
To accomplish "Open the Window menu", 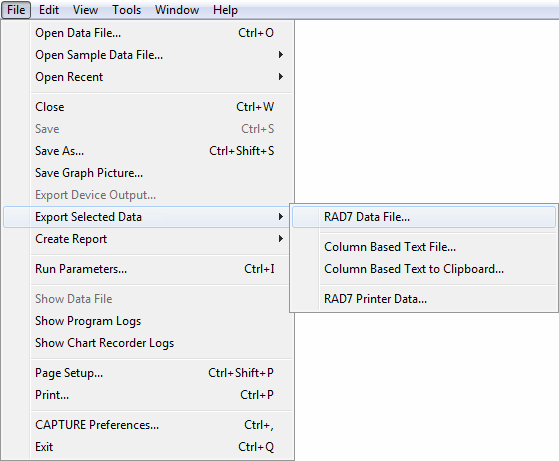I will tap(177, 10).
